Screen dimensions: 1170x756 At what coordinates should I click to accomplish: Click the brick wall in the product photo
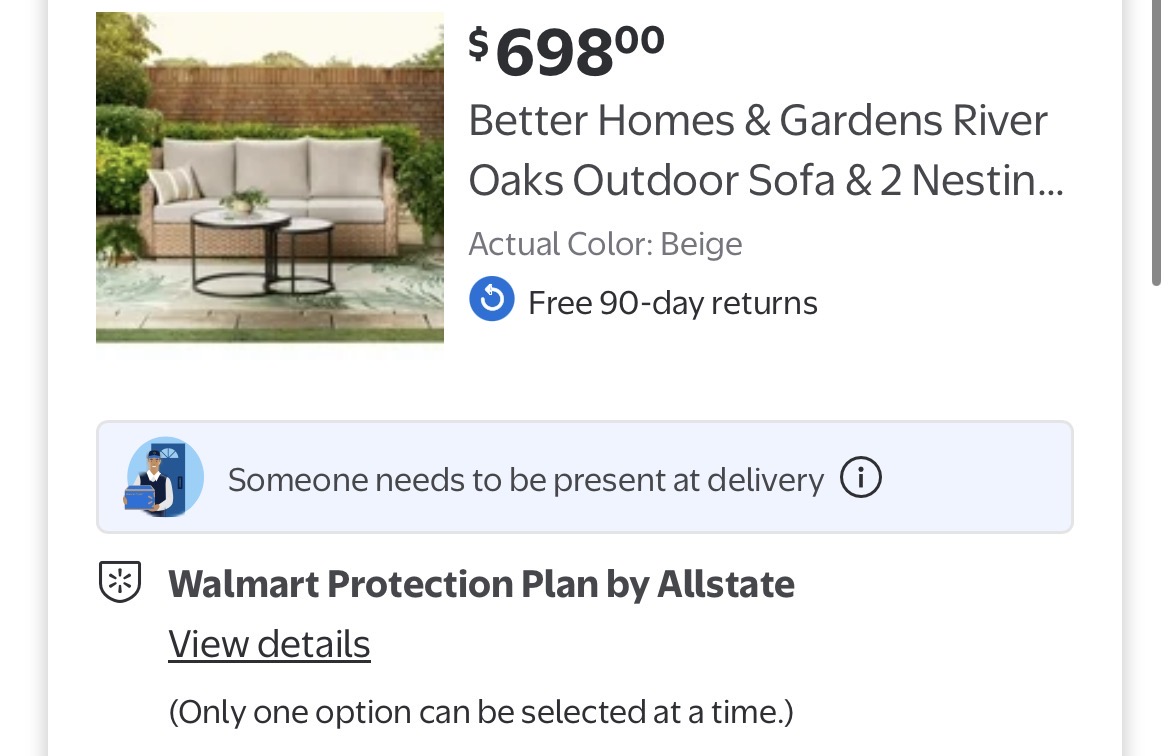300,95
